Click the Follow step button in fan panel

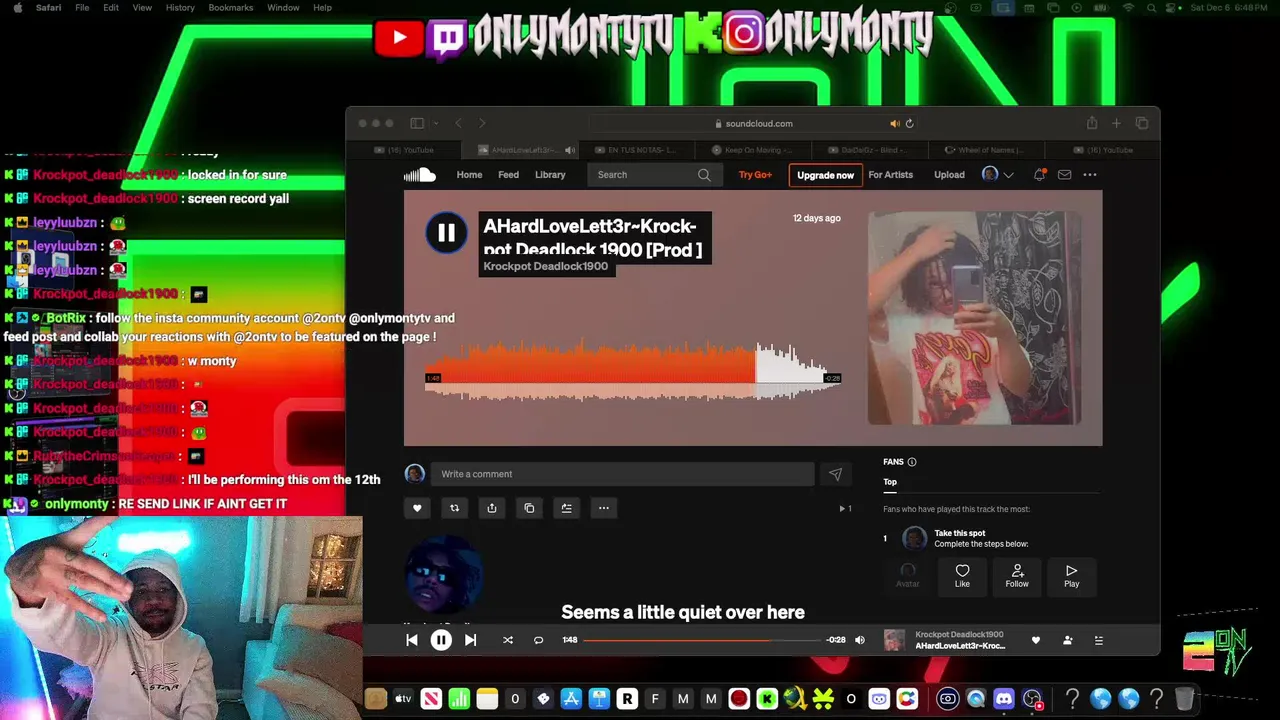[1017, 576]
